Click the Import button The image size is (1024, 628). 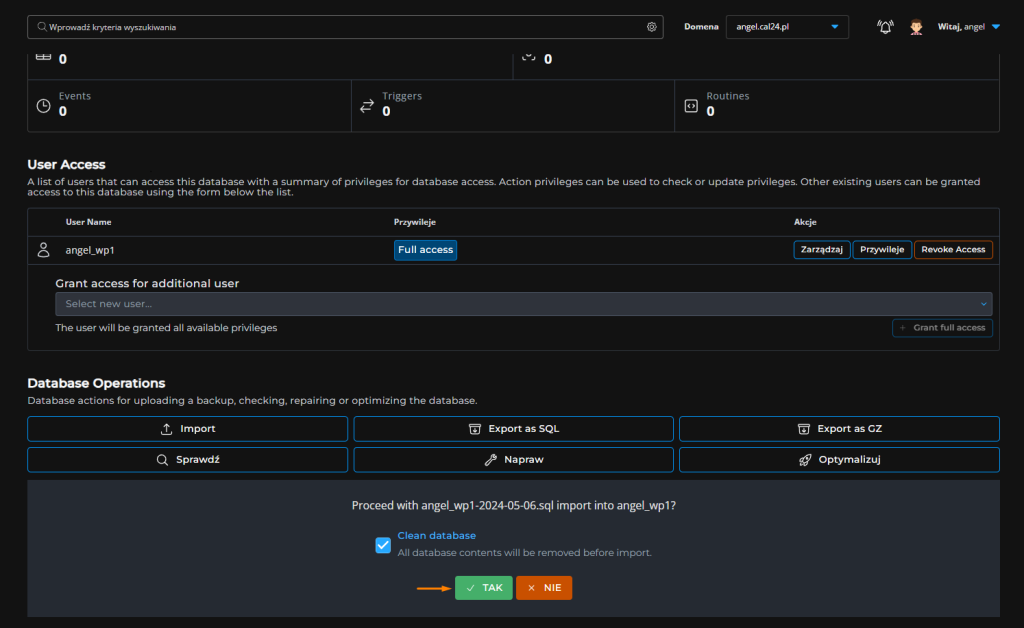187,429
